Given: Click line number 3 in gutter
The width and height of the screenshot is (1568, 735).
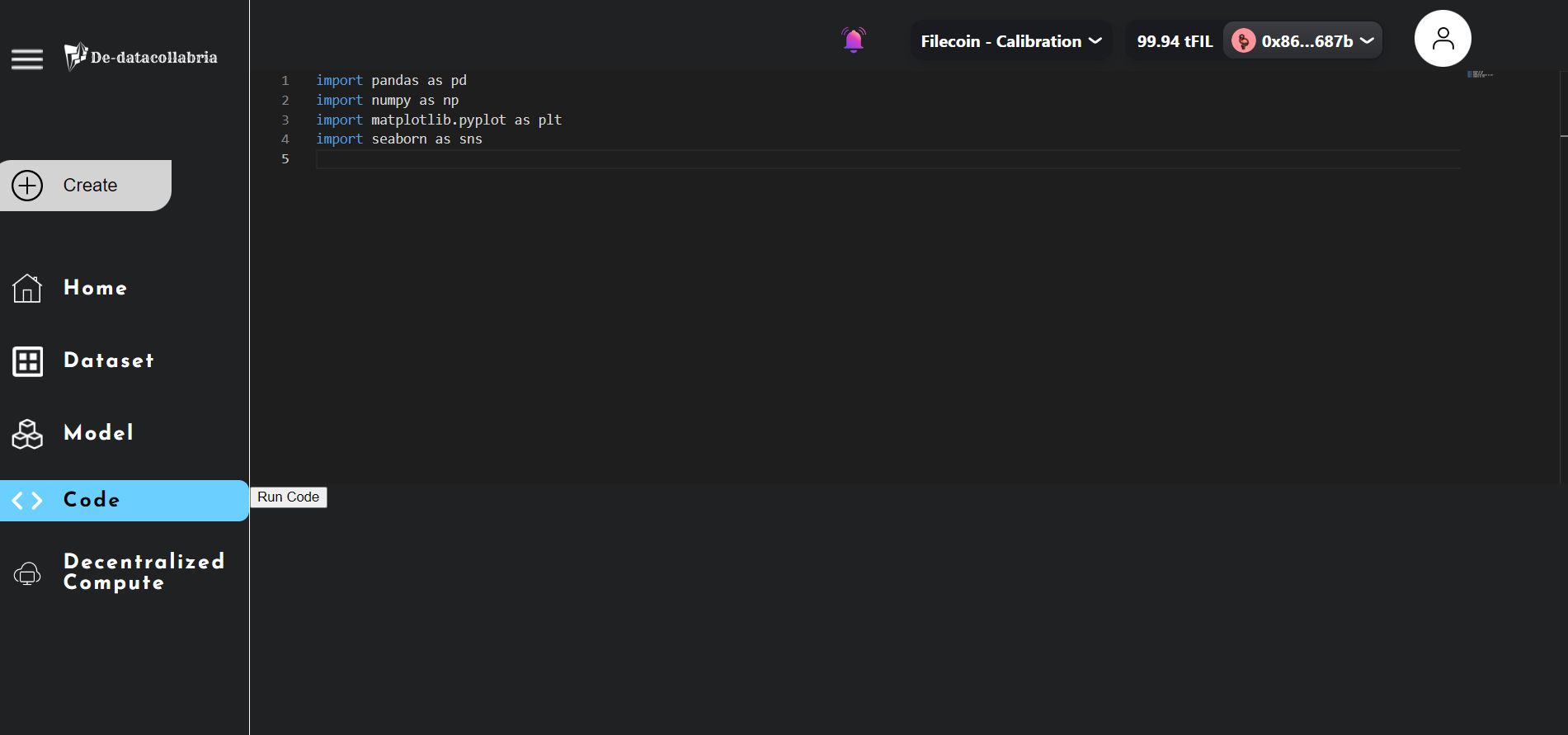Looking at the screenshot, I should (285, 120).
